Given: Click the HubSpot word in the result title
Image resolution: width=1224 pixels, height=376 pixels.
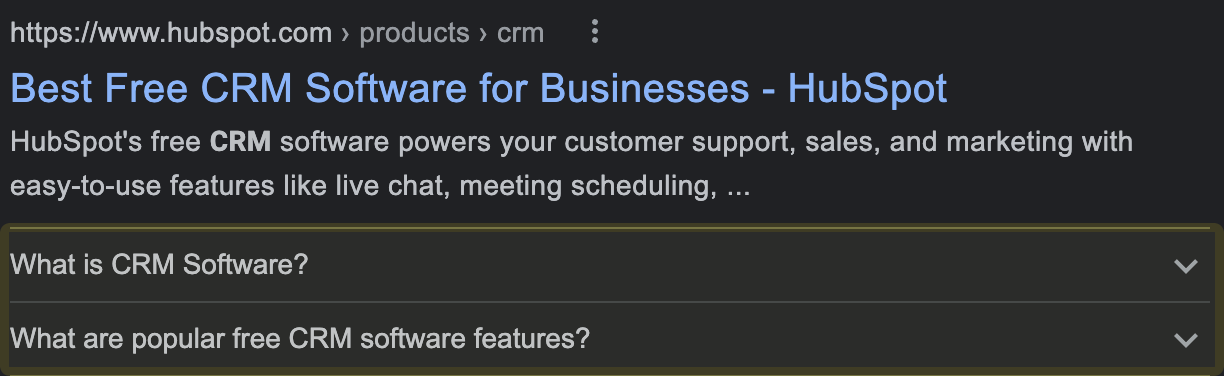Looking at the screenshot, I should point(867,89).
